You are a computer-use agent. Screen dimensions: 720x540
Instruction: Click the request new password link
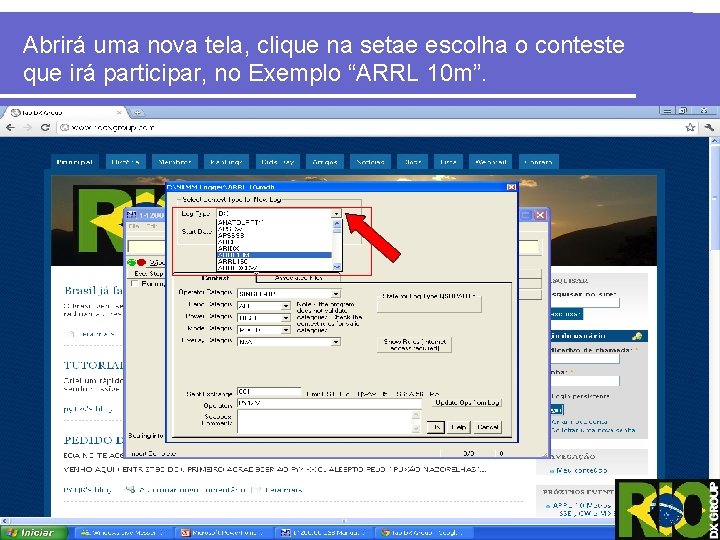point(593,430)
